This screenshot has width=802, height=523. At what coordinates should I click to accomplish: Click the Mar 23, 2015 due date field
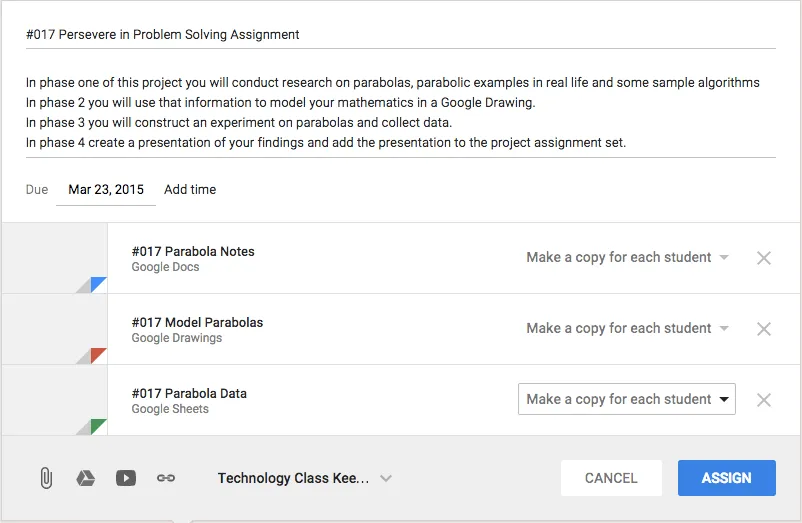106,189
